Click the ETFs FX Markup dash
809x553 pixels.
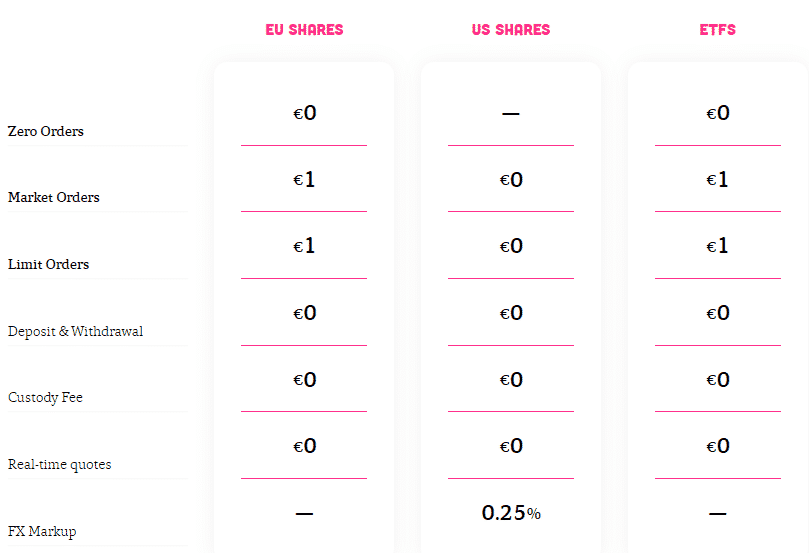(x=718, y=514)
